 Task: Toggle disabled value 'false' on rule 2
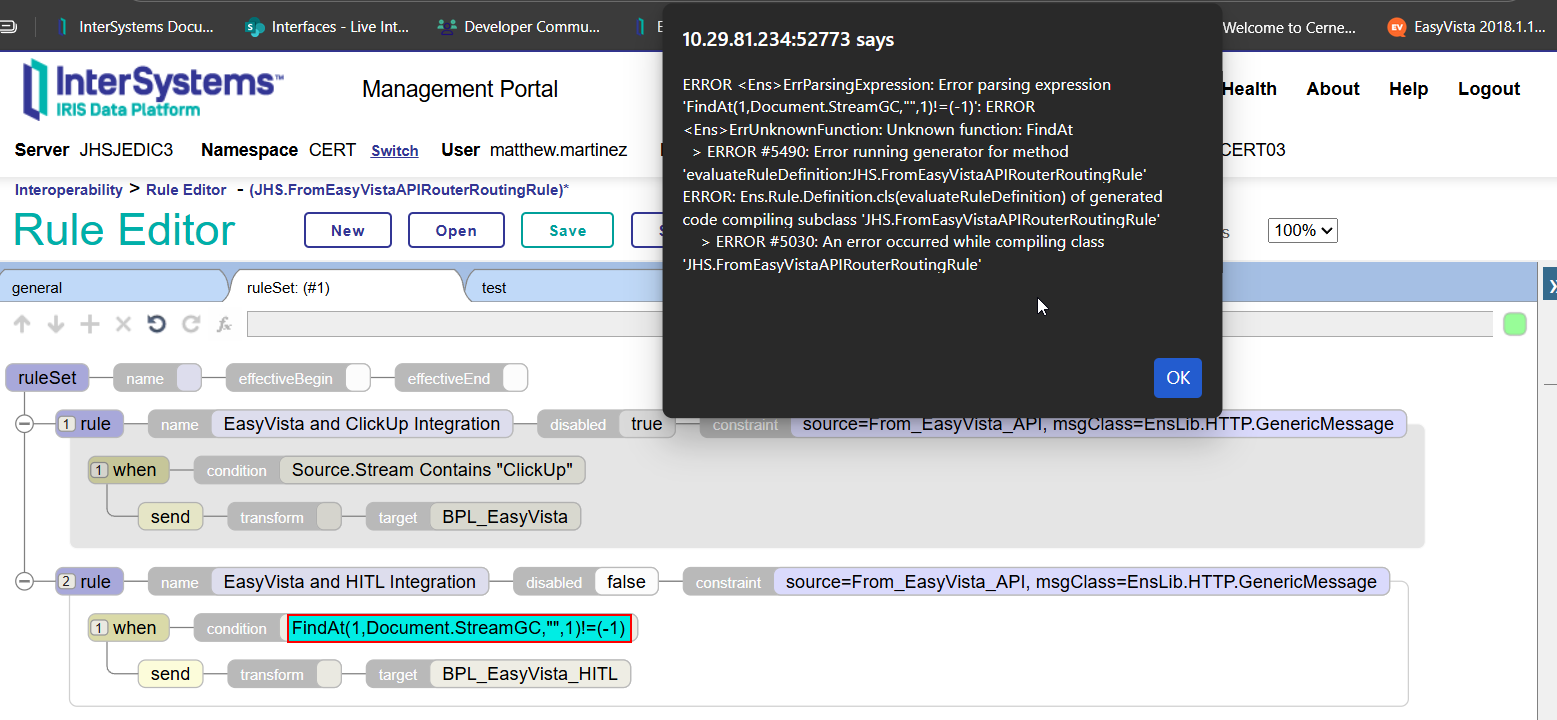(x=627, y=582)
